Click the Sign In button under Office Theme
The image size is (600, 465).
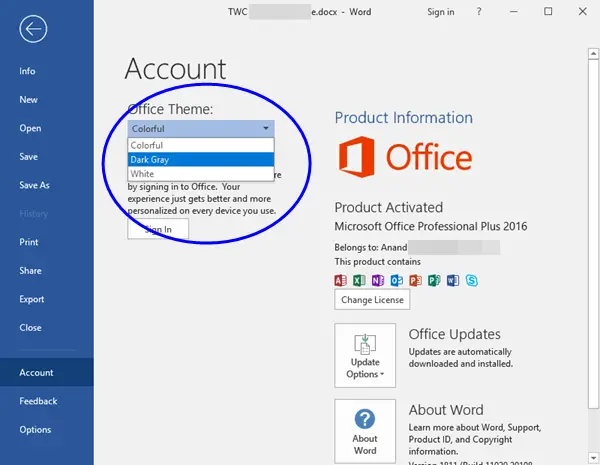(158, 229)
